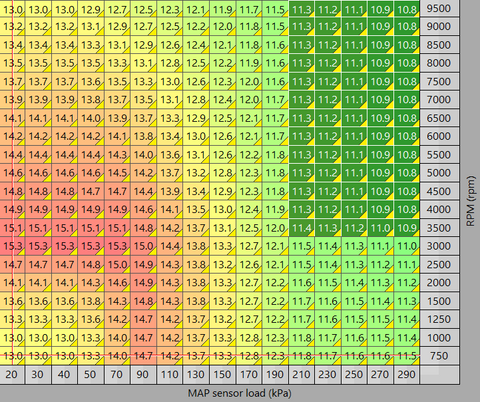Click cell 12.0 at 3500 RPM, 190 kPa
Image resolution: width=480 pixels, height=402 pixels.
pos(276,228)
